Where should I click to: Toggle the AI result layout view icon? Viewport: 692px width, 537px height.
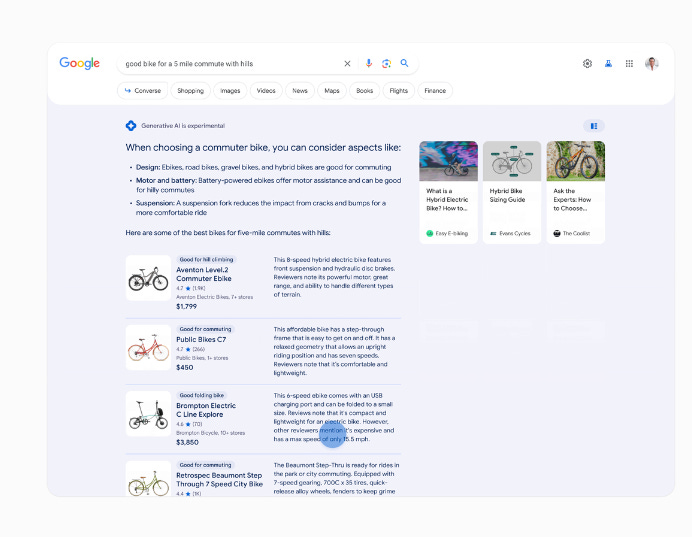(x=594, y=126)
